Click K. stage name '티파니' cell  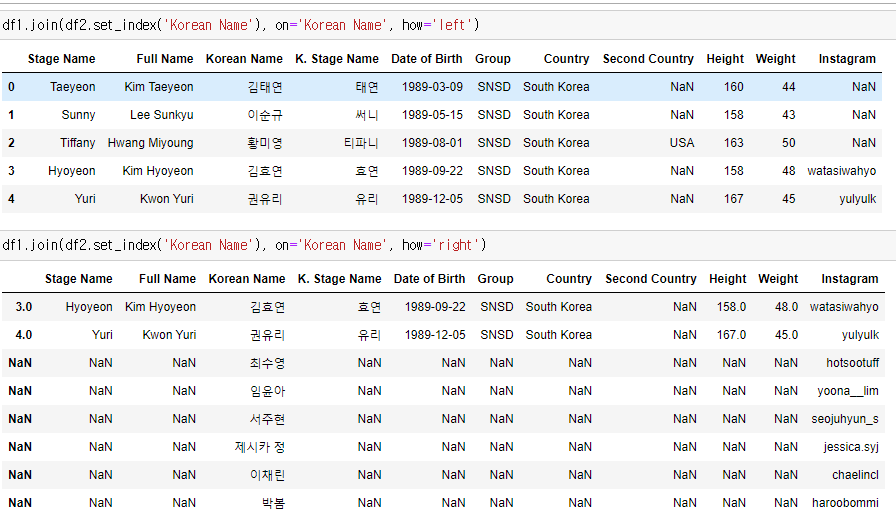tap(361, 143)
